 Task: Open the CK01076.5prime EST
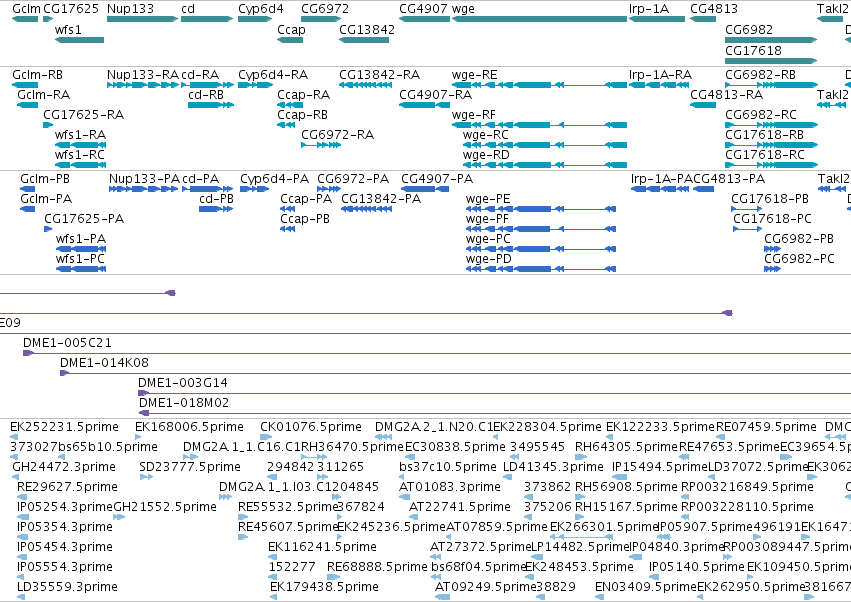click(264, 437)
